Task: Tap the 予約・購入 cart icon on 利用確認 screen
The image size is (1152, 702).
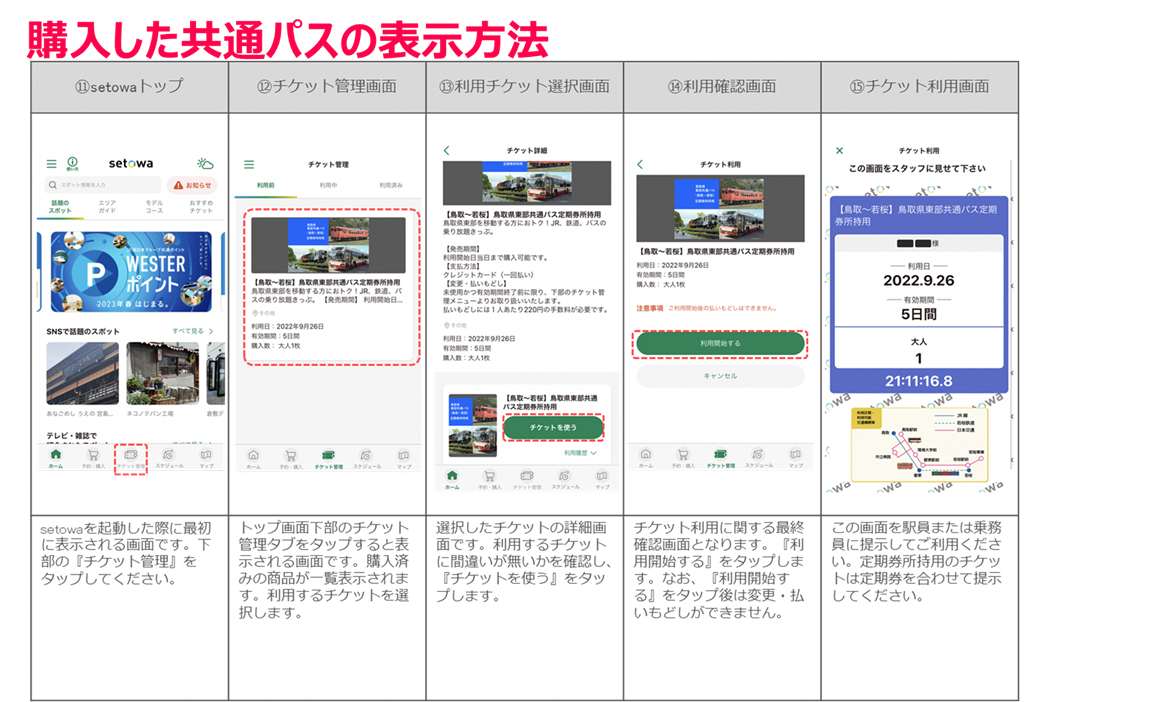Action: click(683, 459)
